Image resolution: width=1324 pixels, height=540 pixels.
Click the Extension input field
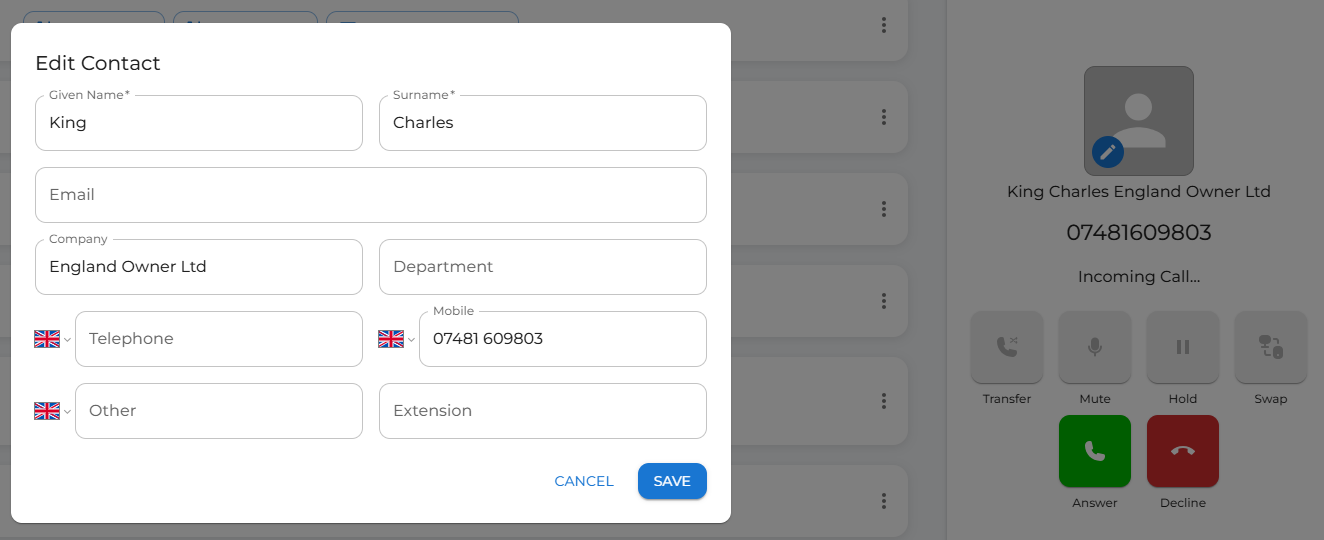click(x=542, y=411)
